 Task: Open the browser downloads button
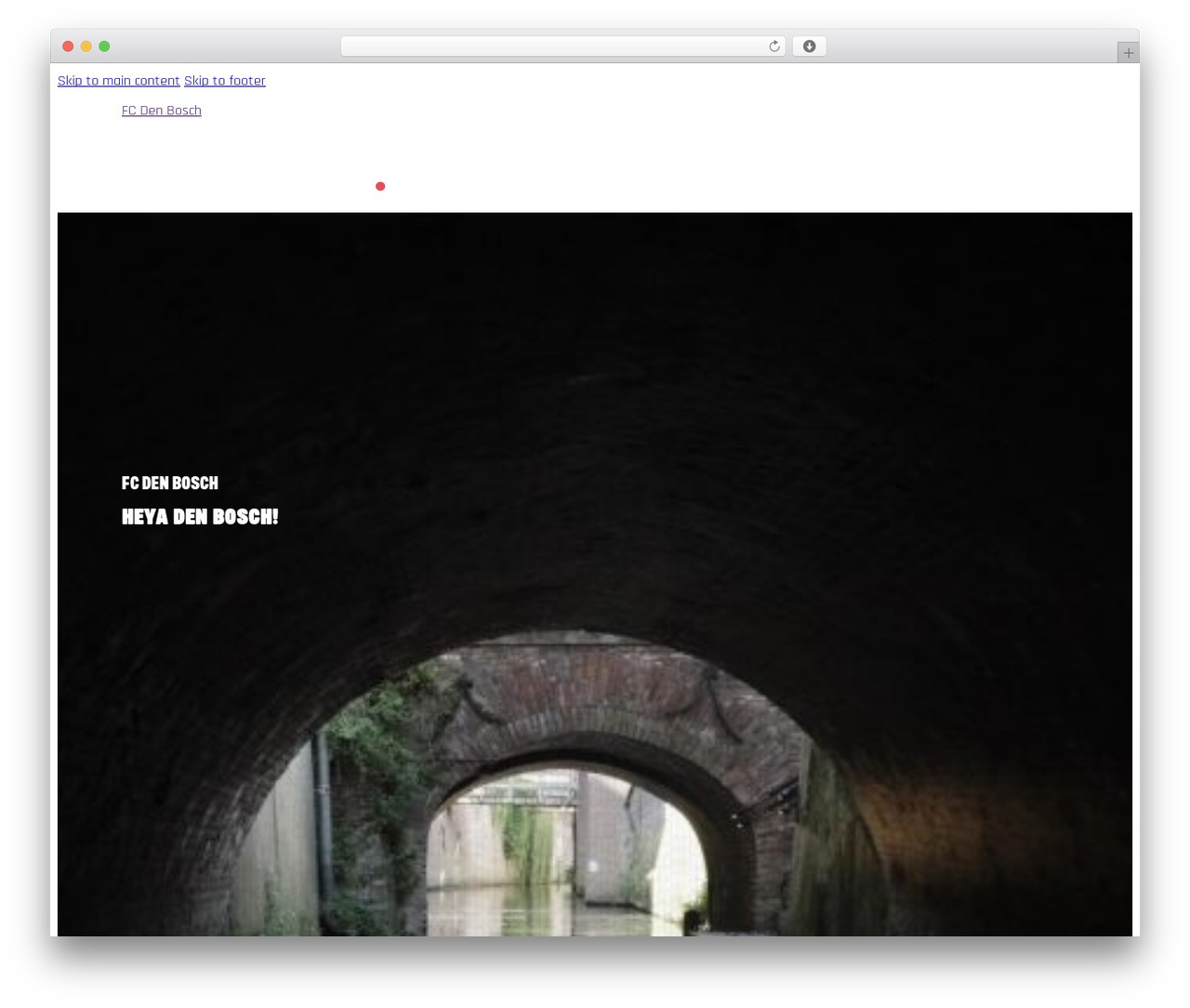point(809,46)
